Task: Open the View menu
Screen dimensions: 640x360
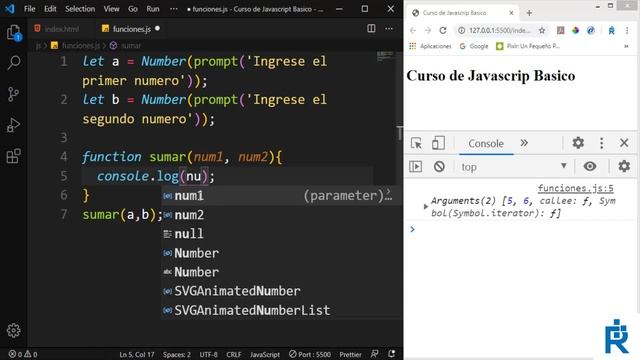Action: pos(111,9)
